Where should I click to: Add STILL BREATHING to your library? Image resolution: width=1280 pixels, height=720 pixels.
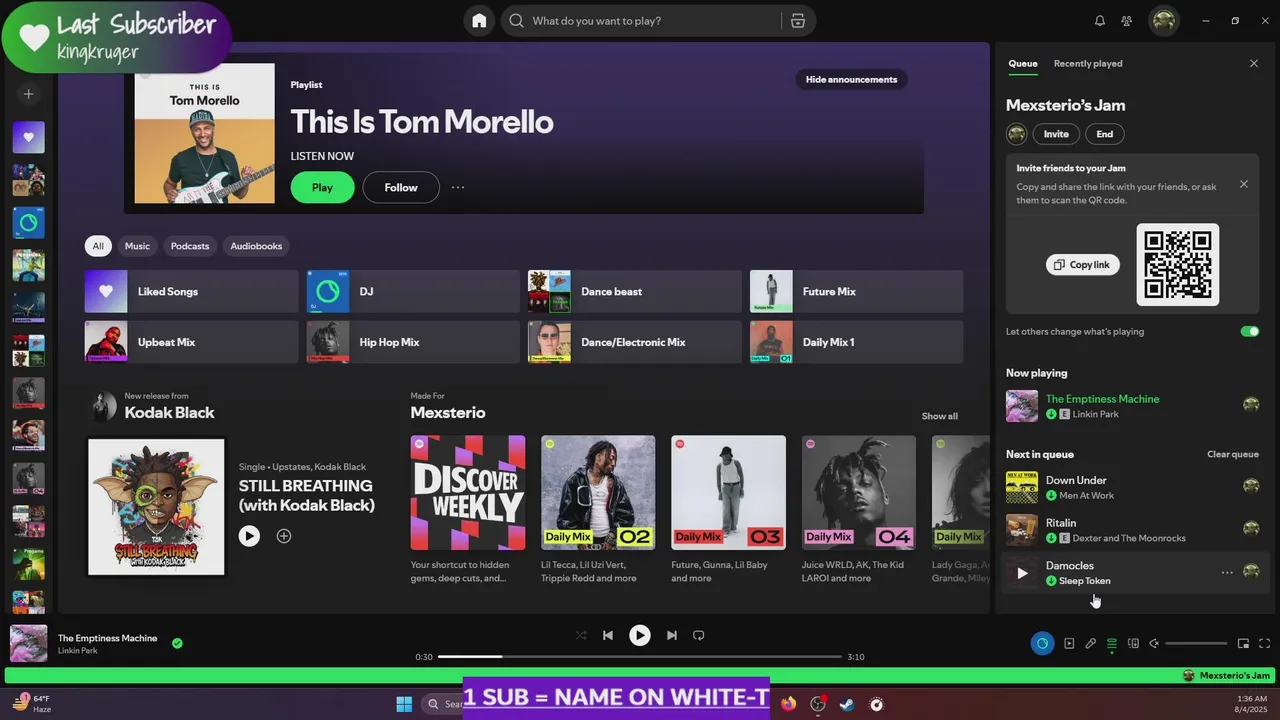tap(284, 536)
